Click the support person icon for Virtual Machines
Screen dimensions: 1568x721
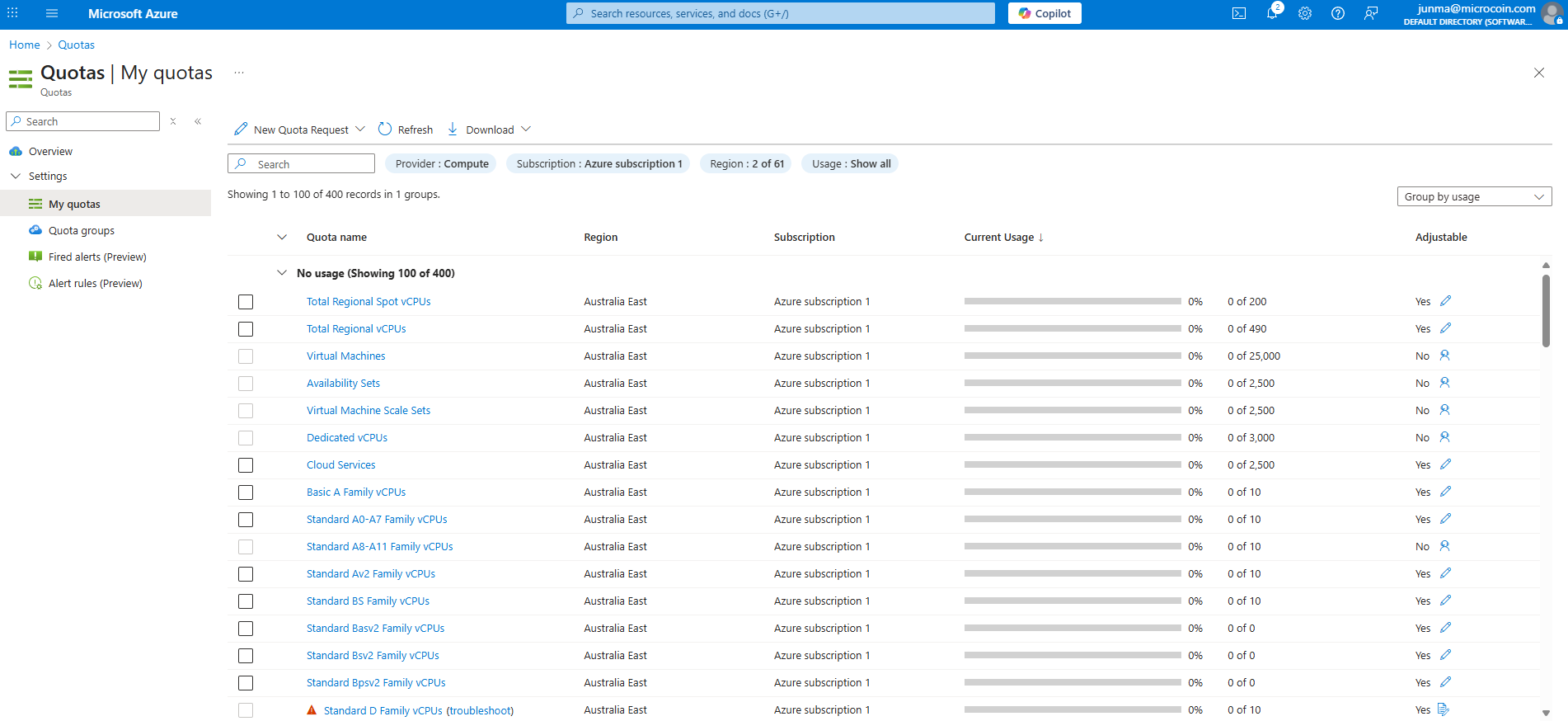pos(1444,356)
